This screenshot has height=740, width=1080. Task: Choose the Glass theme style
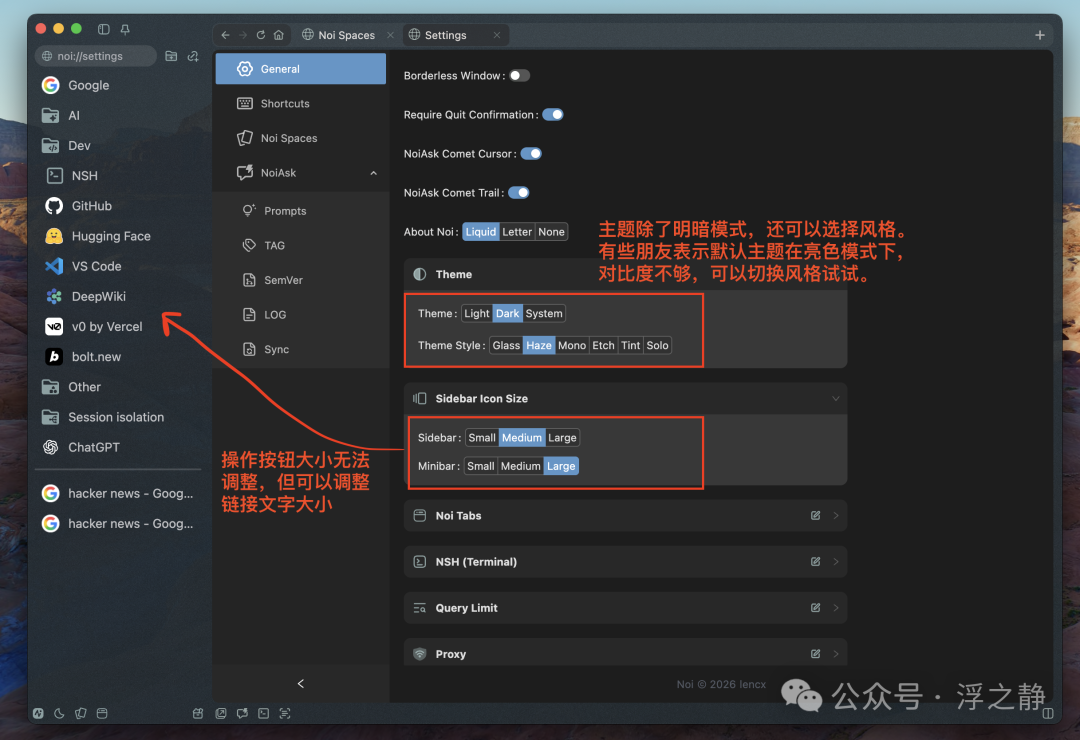click(506, 345)
